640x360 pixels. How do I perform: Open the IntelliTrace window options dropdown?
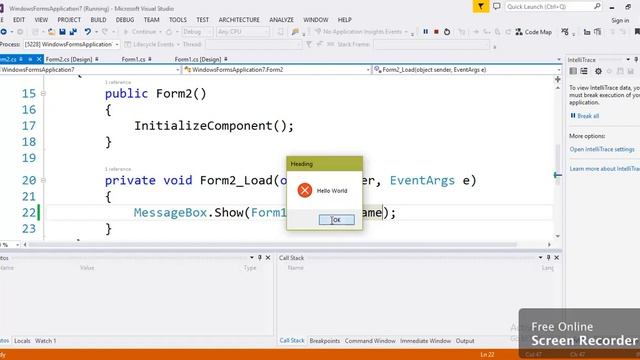pos(628,60)
